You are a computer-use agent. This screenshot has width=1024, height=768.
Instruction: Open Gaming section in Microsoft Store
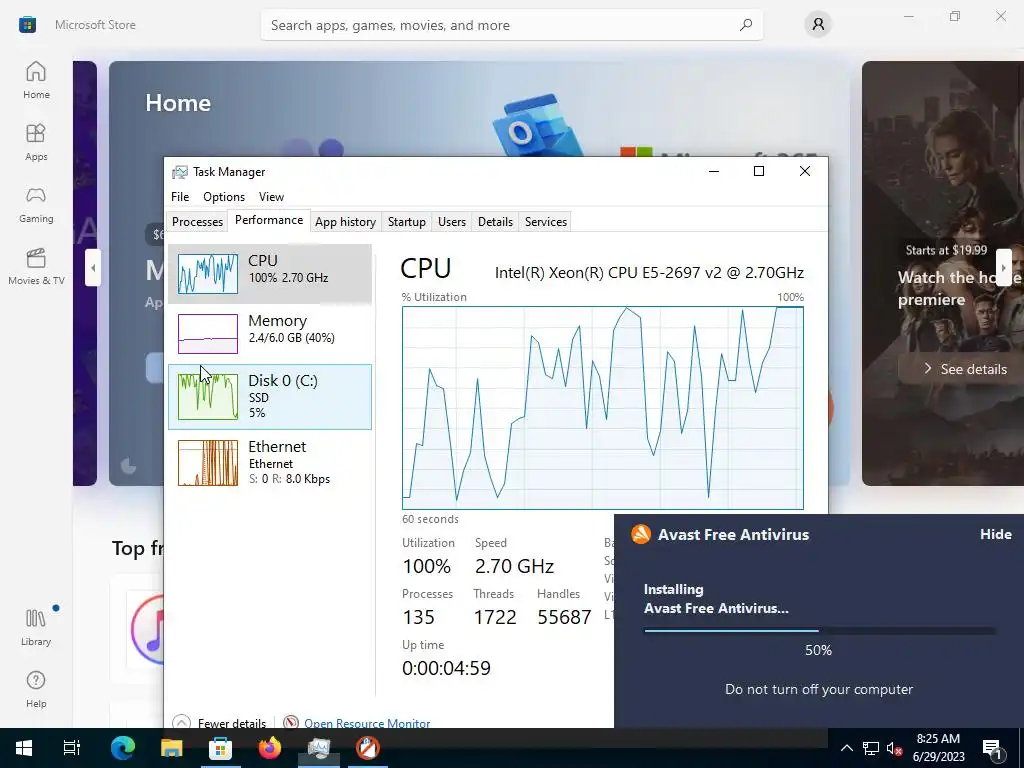36,204
